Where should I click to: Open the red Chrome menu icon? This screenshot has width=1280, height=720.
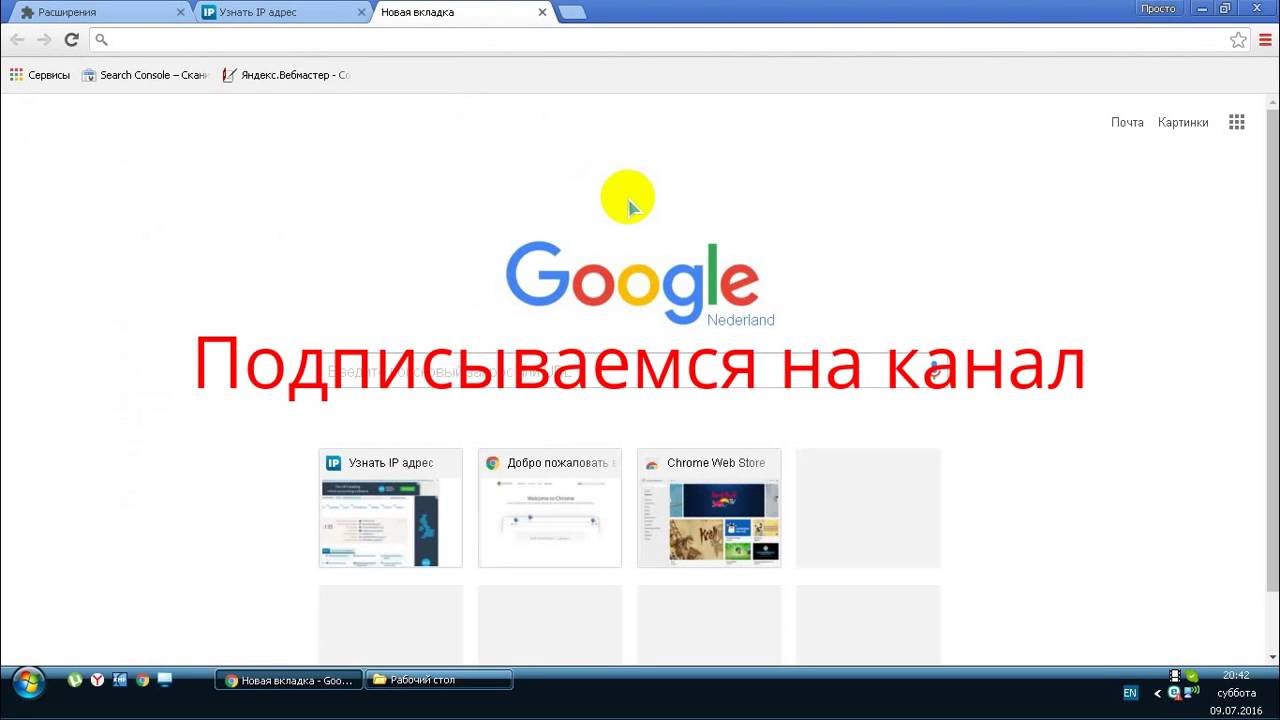(1265, 40)
